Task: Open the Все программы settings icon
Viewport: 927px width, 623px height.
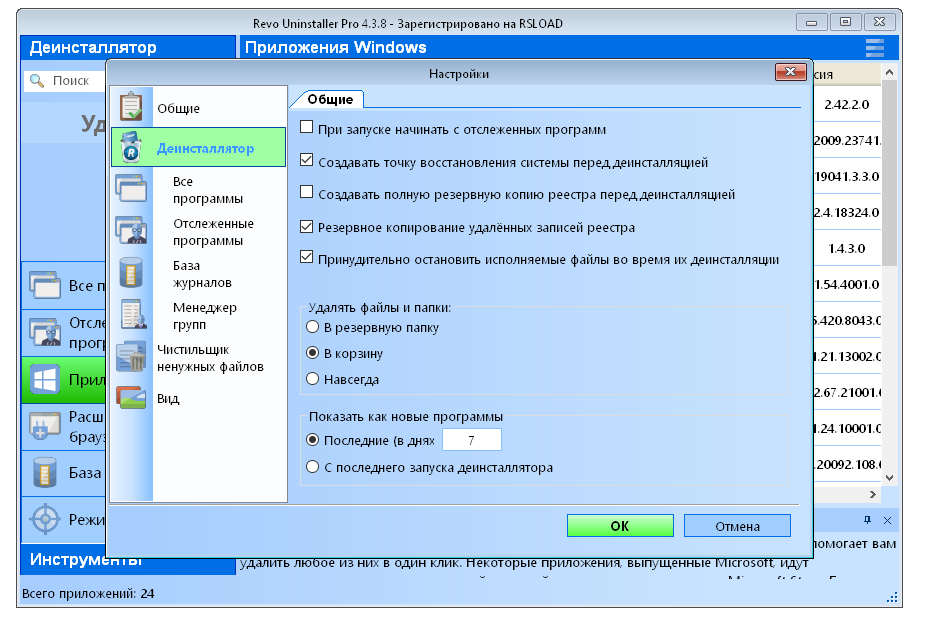Action: click(x=131, y=189)
